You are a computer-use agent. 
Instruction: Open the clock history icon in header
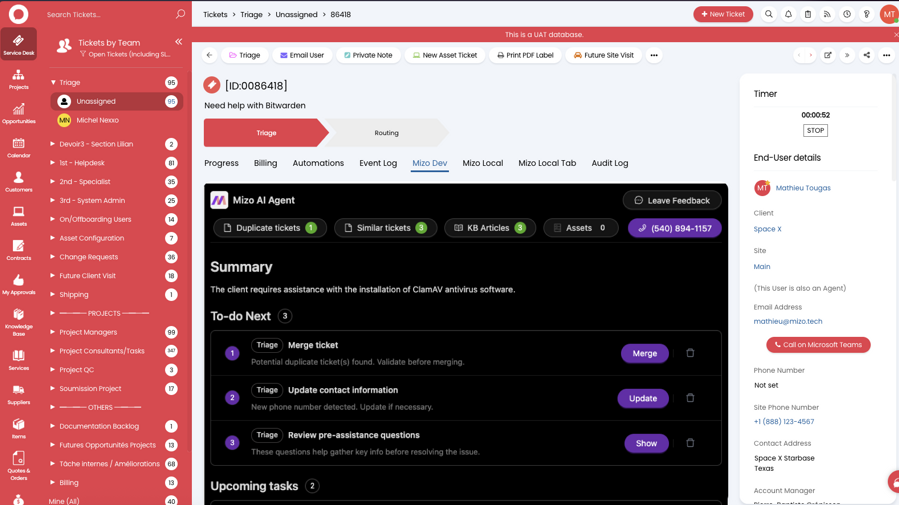click(x=847, y=14)
